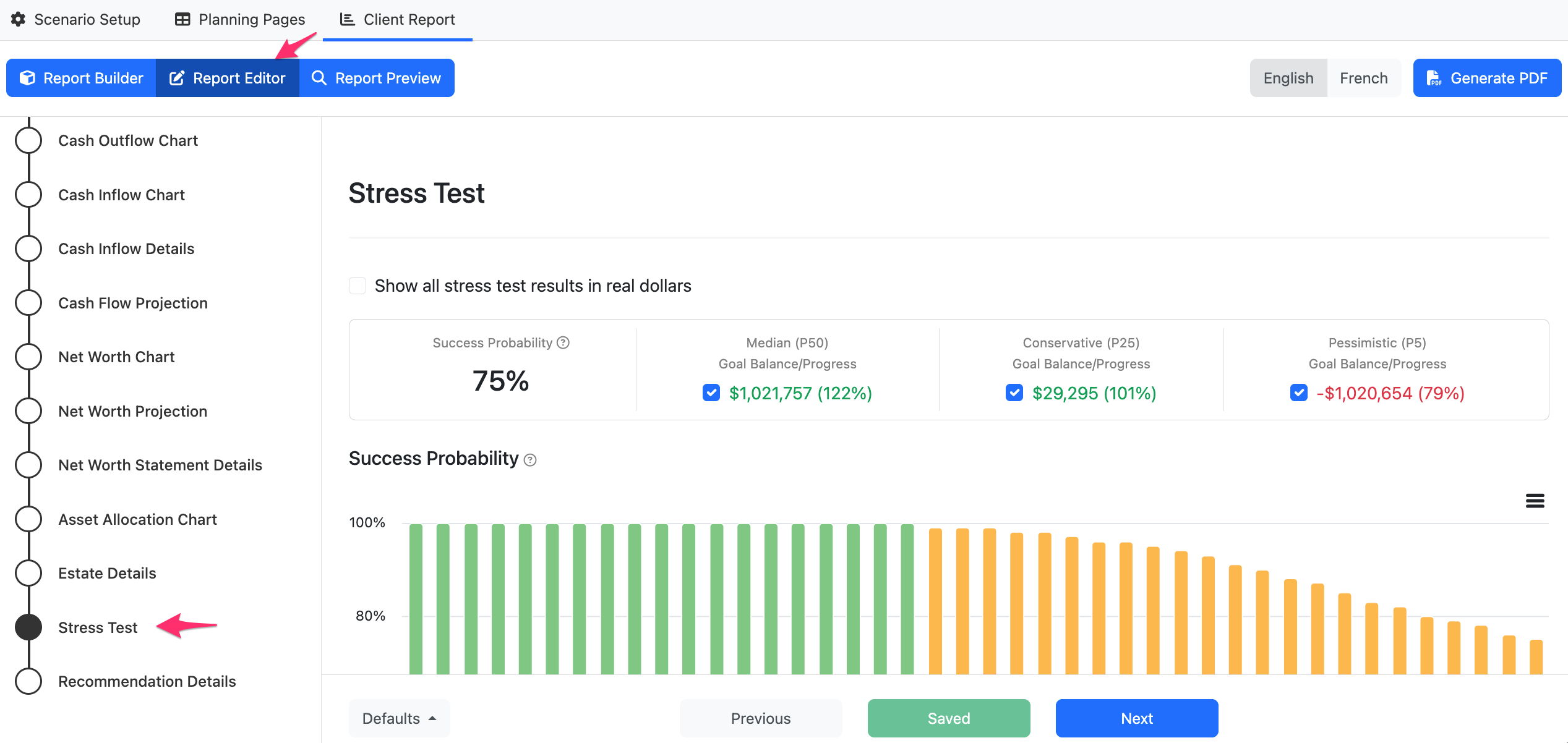Uncheck the Median (P50) checkbox
The image size is (1568, 743).
711,393
